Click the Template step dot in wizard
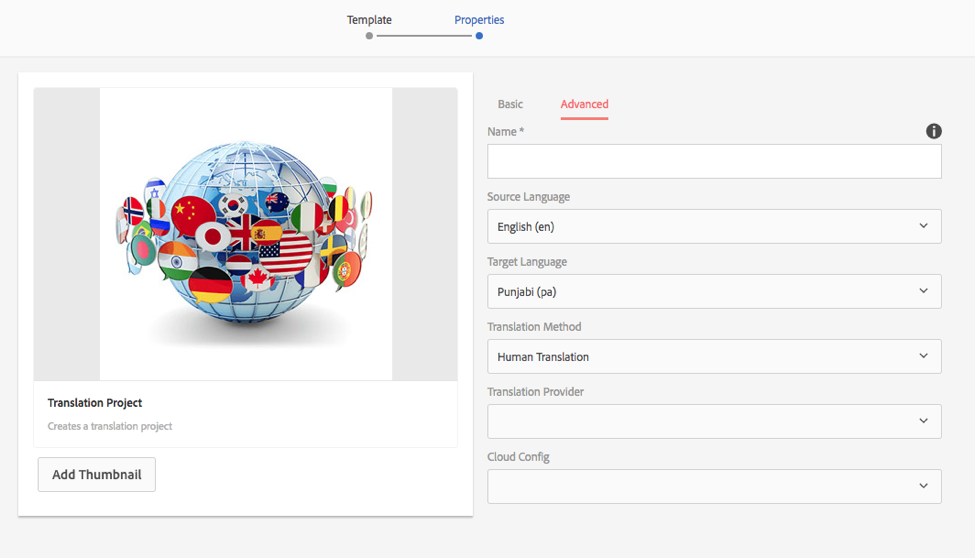This screenshot has height=558, width=975. [x=369, y=36]
